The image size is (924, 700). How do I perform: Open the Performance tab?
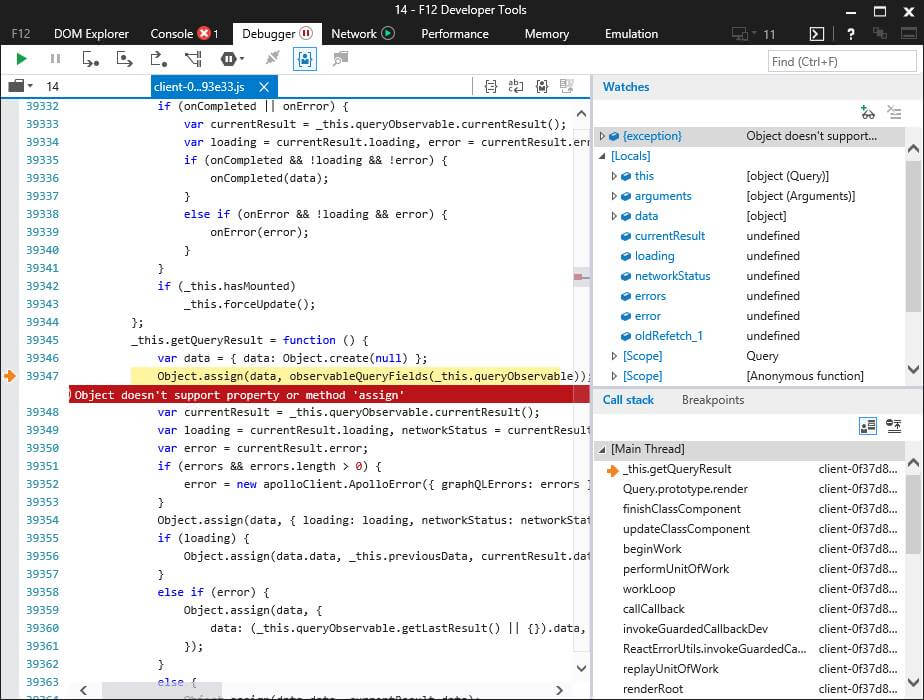(455, 34)
